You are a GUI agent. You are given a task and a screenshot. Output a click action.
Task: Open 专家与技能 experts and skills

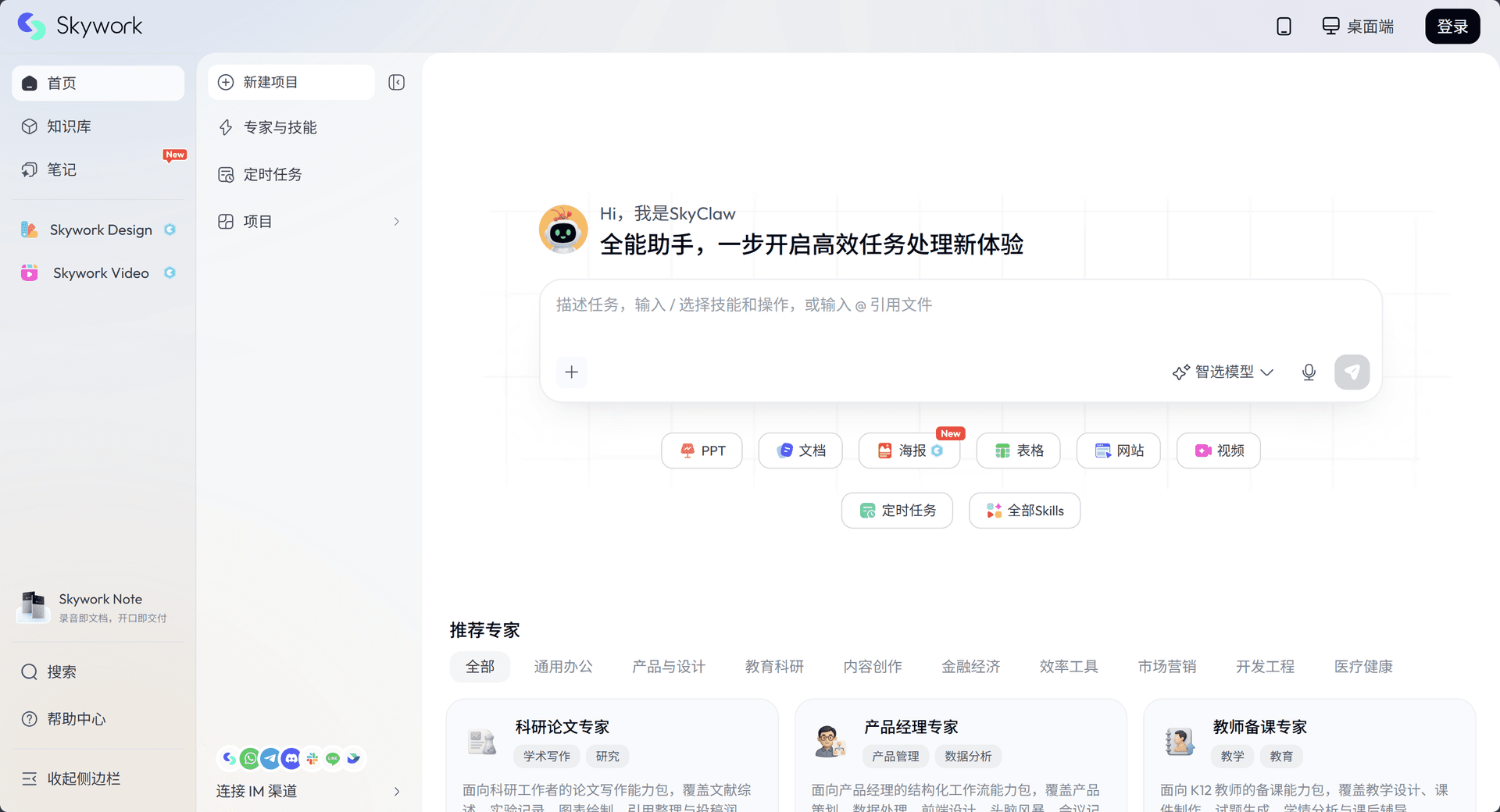click(309, 127)
